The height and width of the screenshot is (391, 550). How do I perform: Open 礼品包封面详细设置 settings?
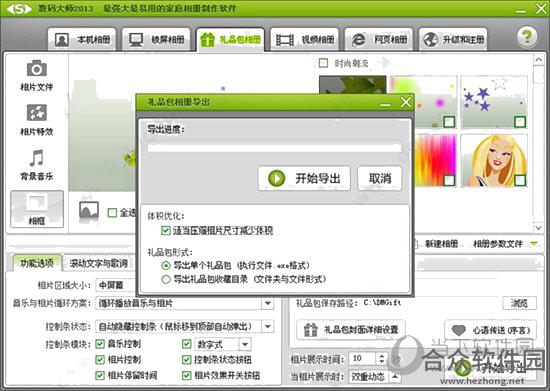[351, 330]
